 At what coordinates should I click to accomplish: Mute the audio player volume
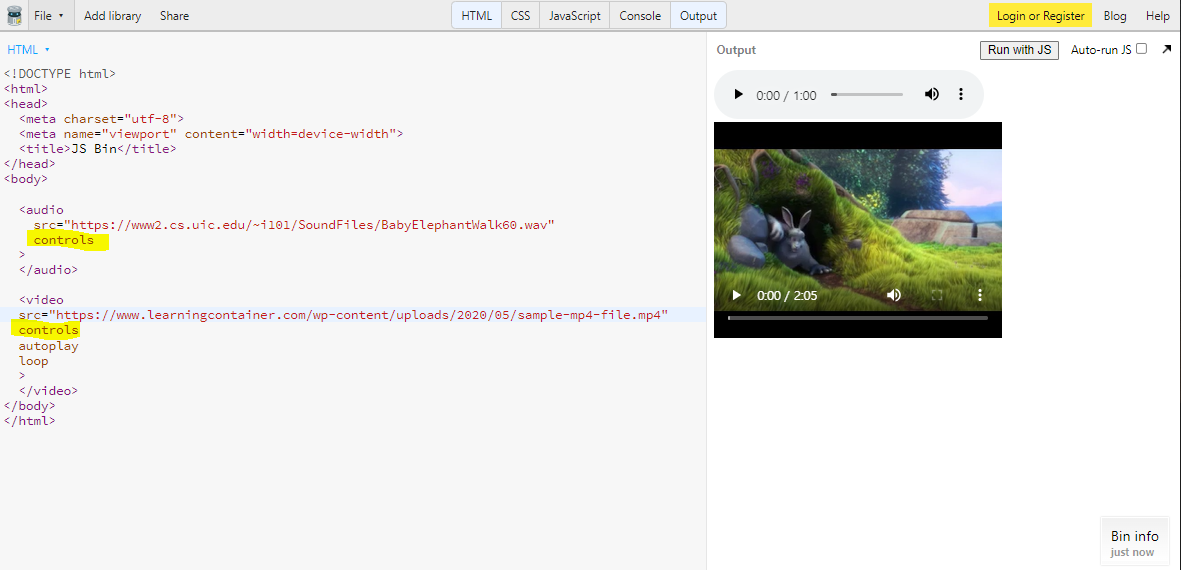tap(932, 95)
